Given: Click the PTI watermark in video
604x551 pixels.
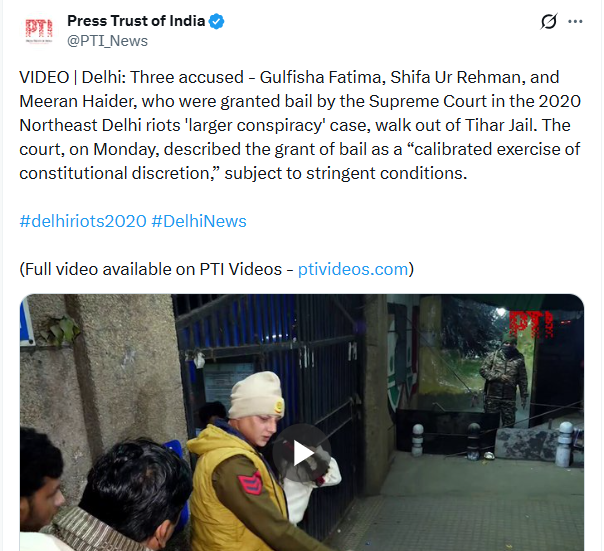Looking at the screenshot, I should (x=531, y=324).
